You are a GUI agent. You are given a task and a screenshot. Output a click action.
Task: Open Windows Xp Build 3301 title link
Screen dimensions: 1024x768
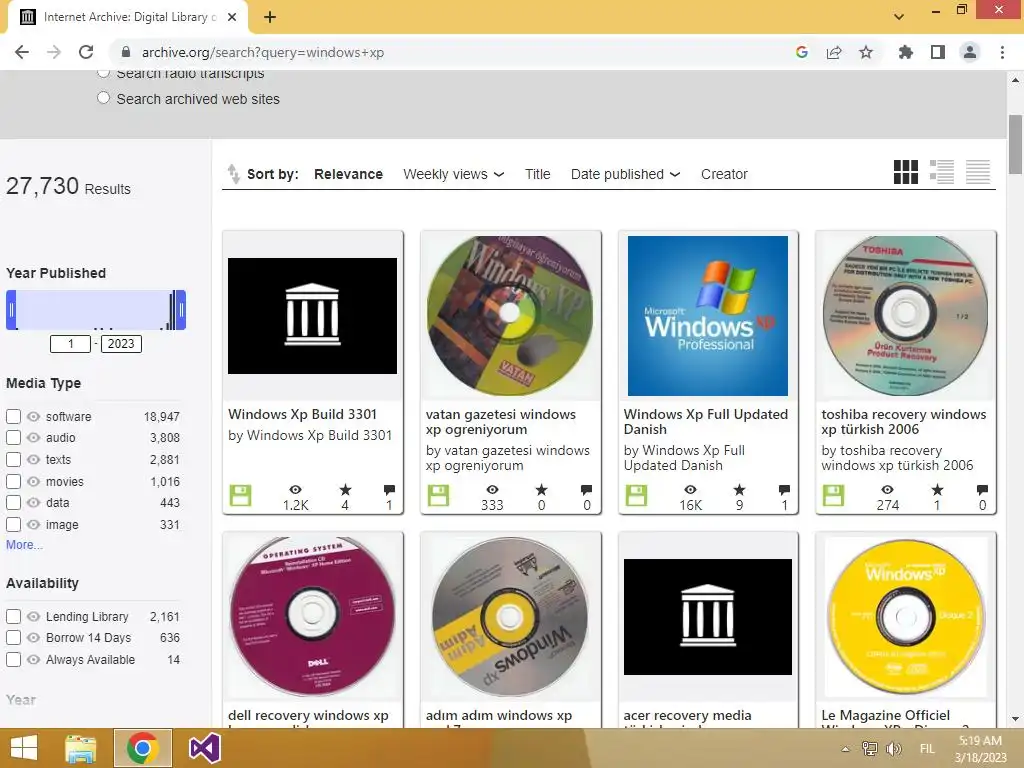[x=302, y=414]
